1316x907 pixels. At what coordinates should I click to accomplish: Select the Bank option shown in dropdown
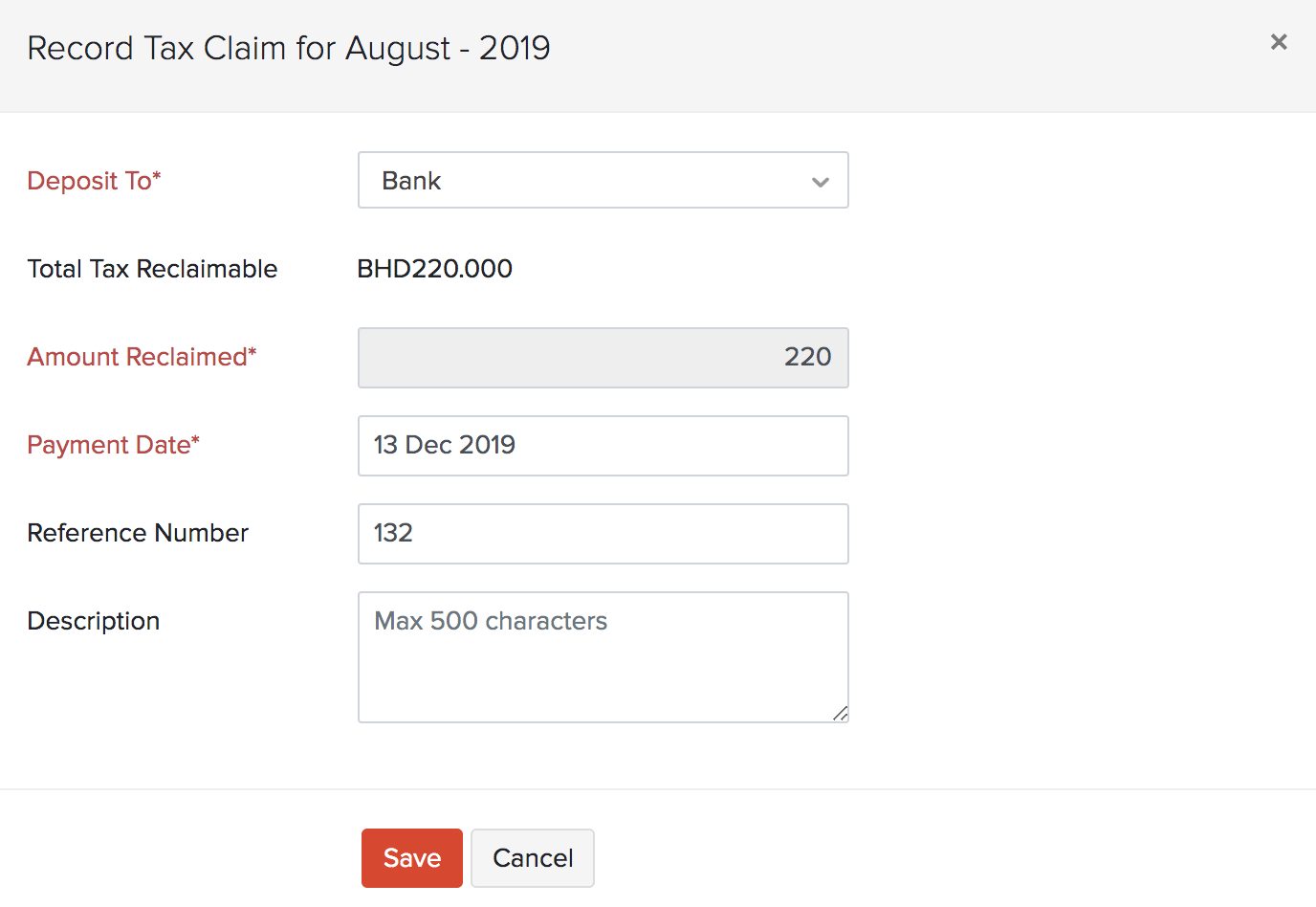(411, 180)
